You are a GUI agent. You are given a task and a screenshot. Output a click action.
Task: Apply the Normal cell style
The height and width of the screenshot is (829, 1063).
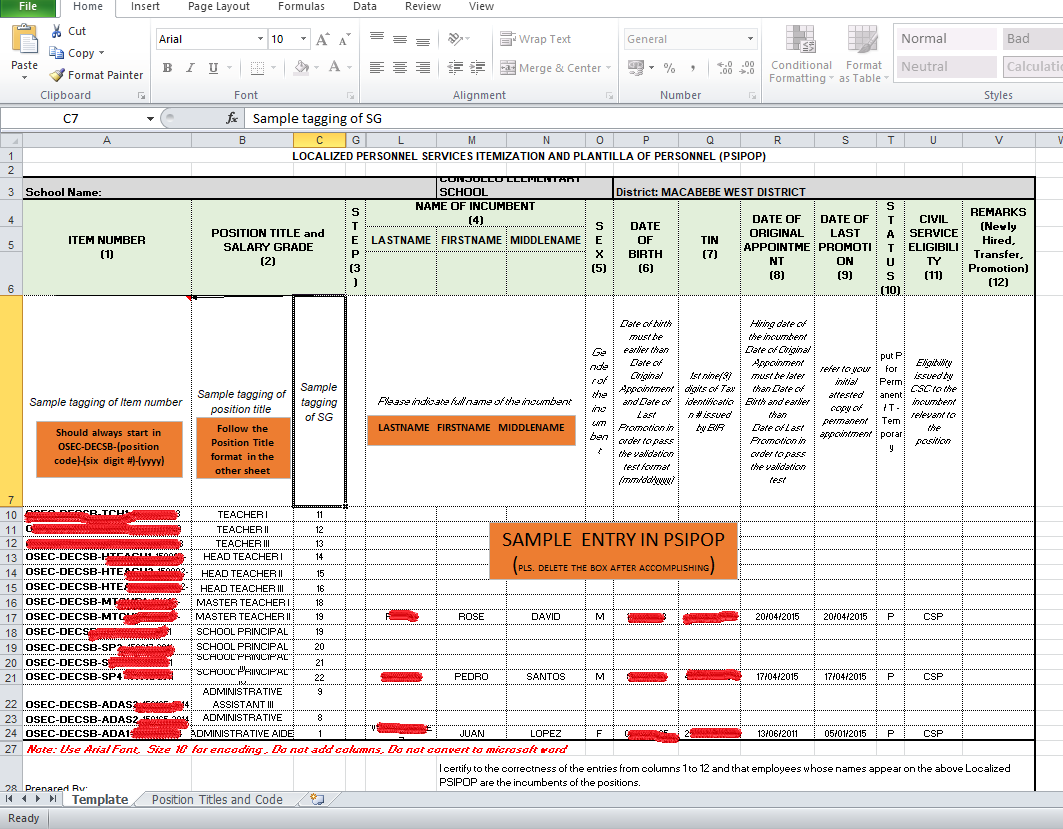pyautogui.click(x=945, y=39)
